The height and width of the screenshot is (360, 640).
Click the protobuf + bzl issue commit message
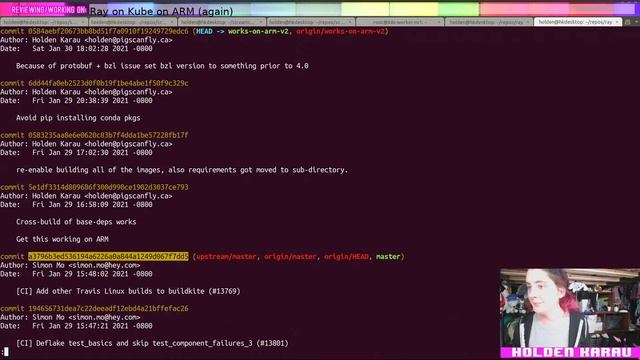162,66
